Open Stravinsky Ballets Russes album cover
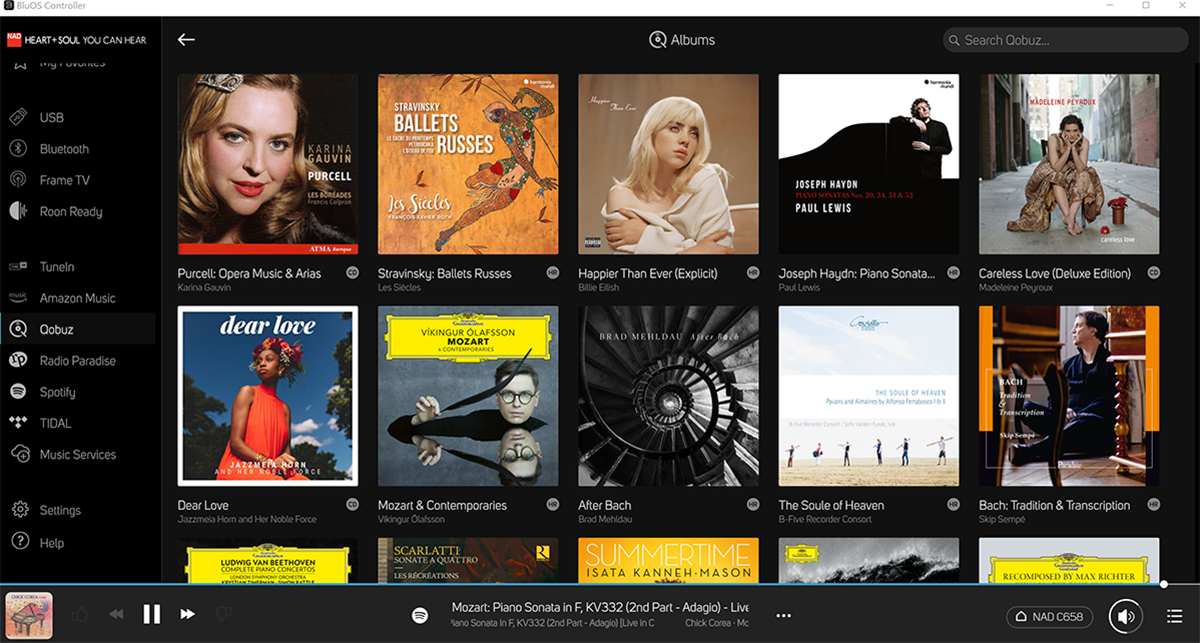Image resolution: width=1200 pixels, height=643 pixels. click(468, 164)
